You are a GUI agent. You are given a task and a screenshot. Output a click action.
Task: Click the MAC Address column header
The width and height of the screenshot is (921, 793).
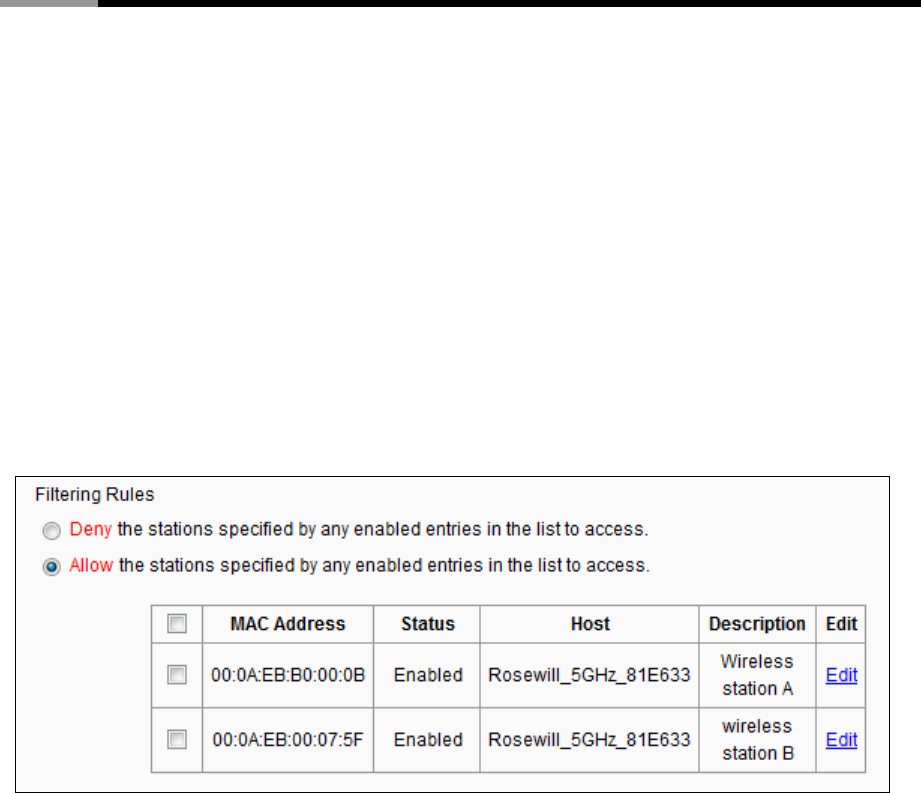click(288, 624)
